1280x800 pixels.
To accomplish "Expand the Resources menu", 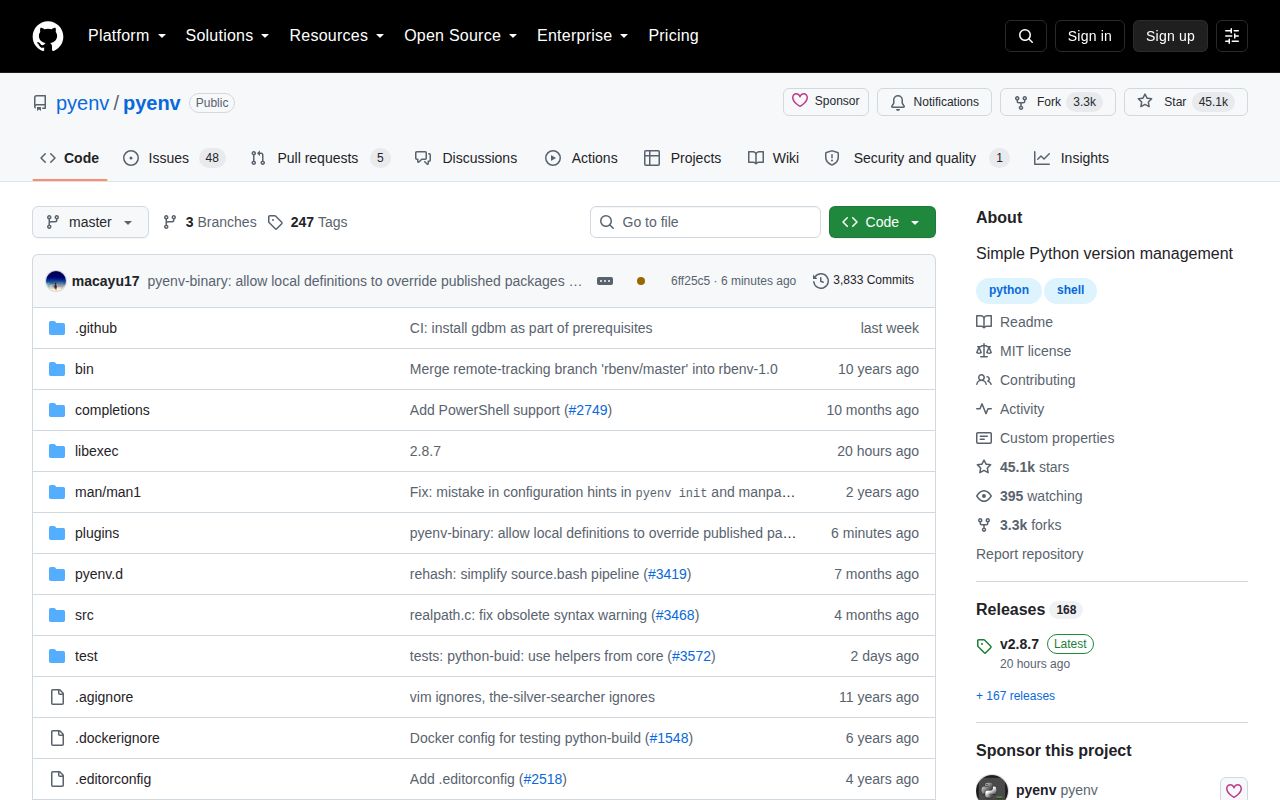I will 337,35.
